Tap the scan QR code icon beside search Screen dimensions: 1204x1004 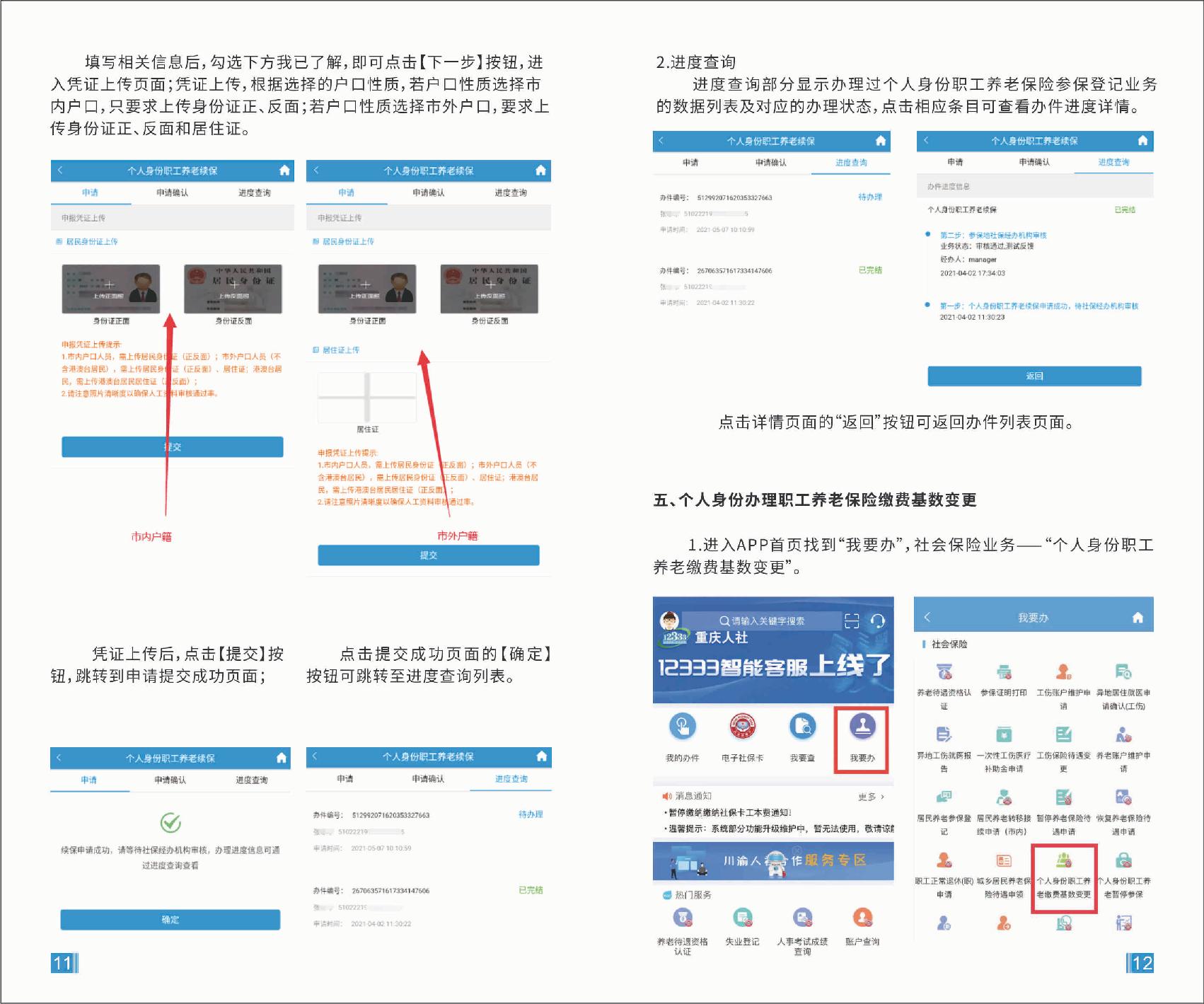pyautogui.click(x=852, y=621)
